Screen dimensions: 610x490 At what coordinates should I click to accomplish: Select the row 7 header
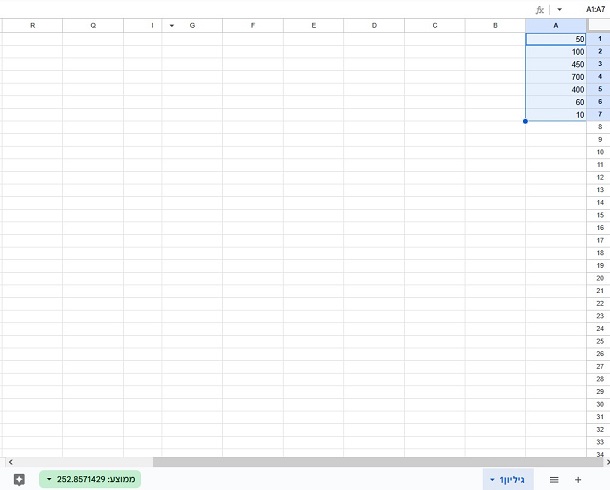pyautogui.click(x=599, y=115)
